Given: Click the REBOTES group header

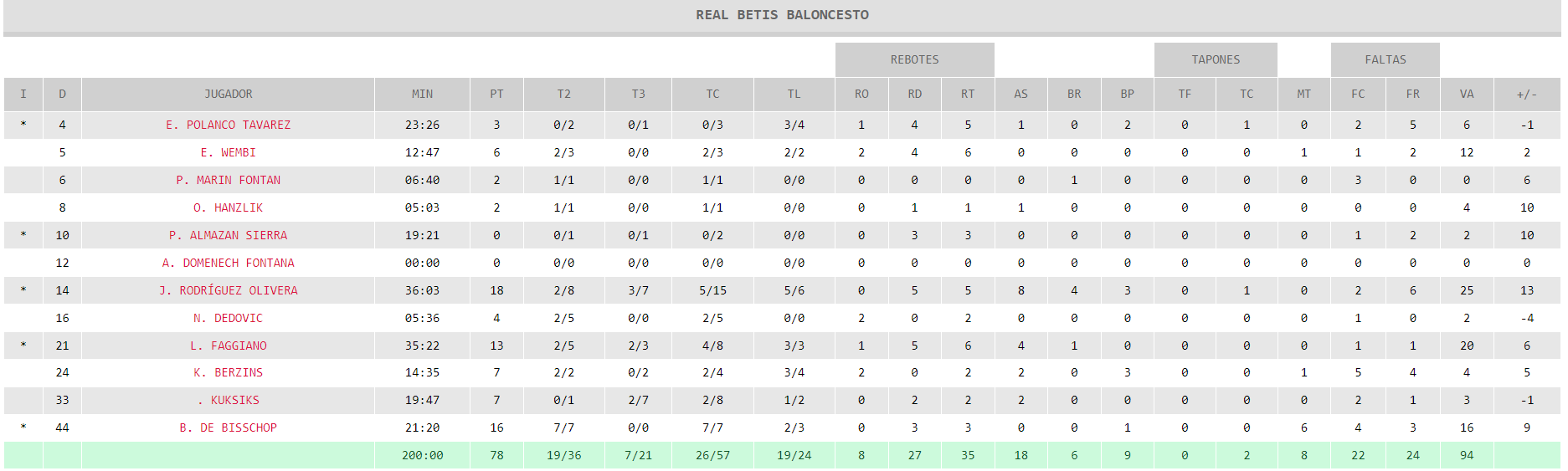Looking at the screenshot, I should coord(914,59).
